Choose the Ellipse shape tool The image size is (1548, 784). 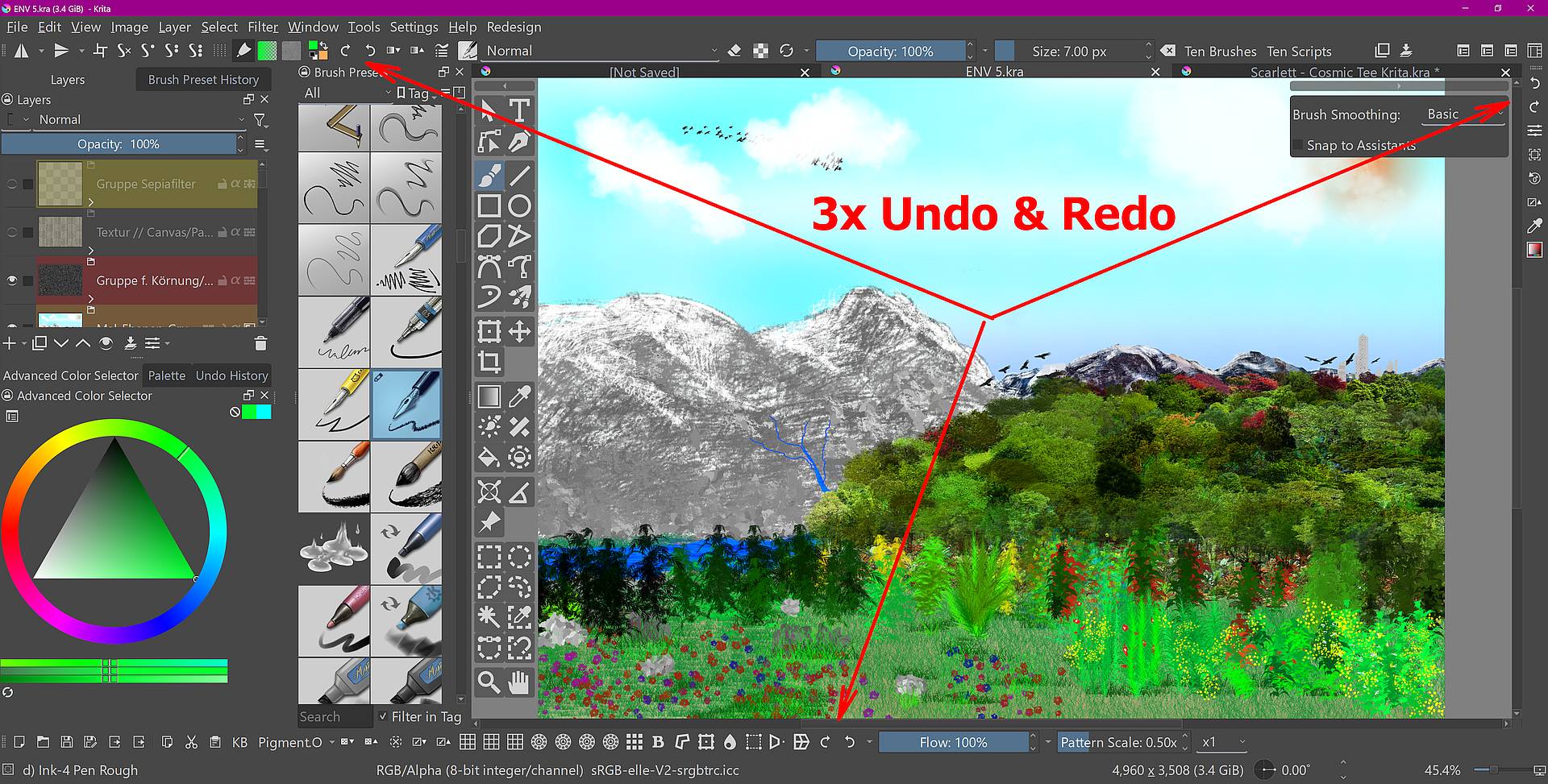pyautogui.click(x=520, y=206)
